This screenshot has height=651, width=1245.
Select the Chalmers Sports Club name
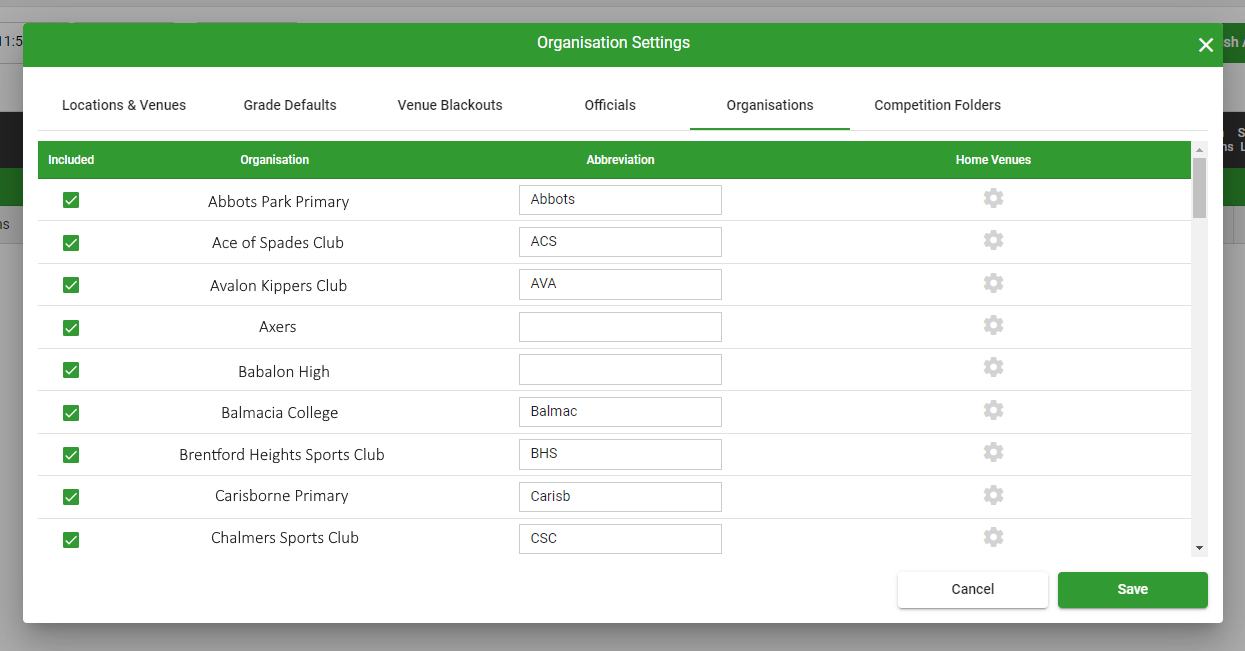285,538
